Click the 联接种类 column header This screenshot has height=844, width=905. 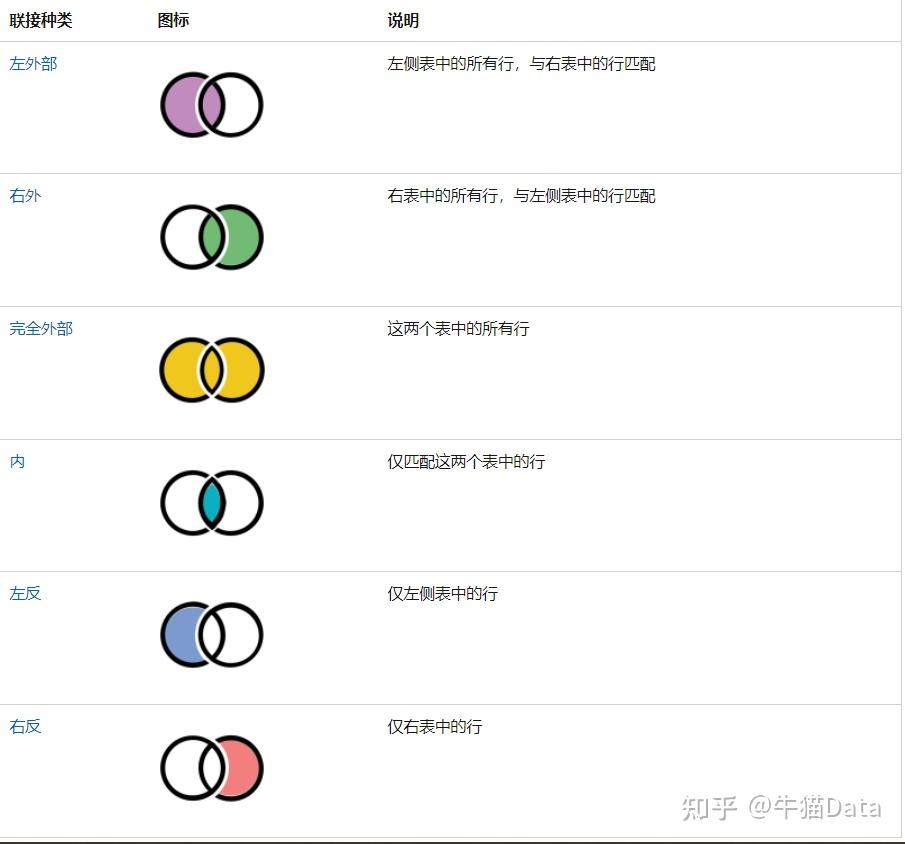pyautogui.click(x=41, y=20)
